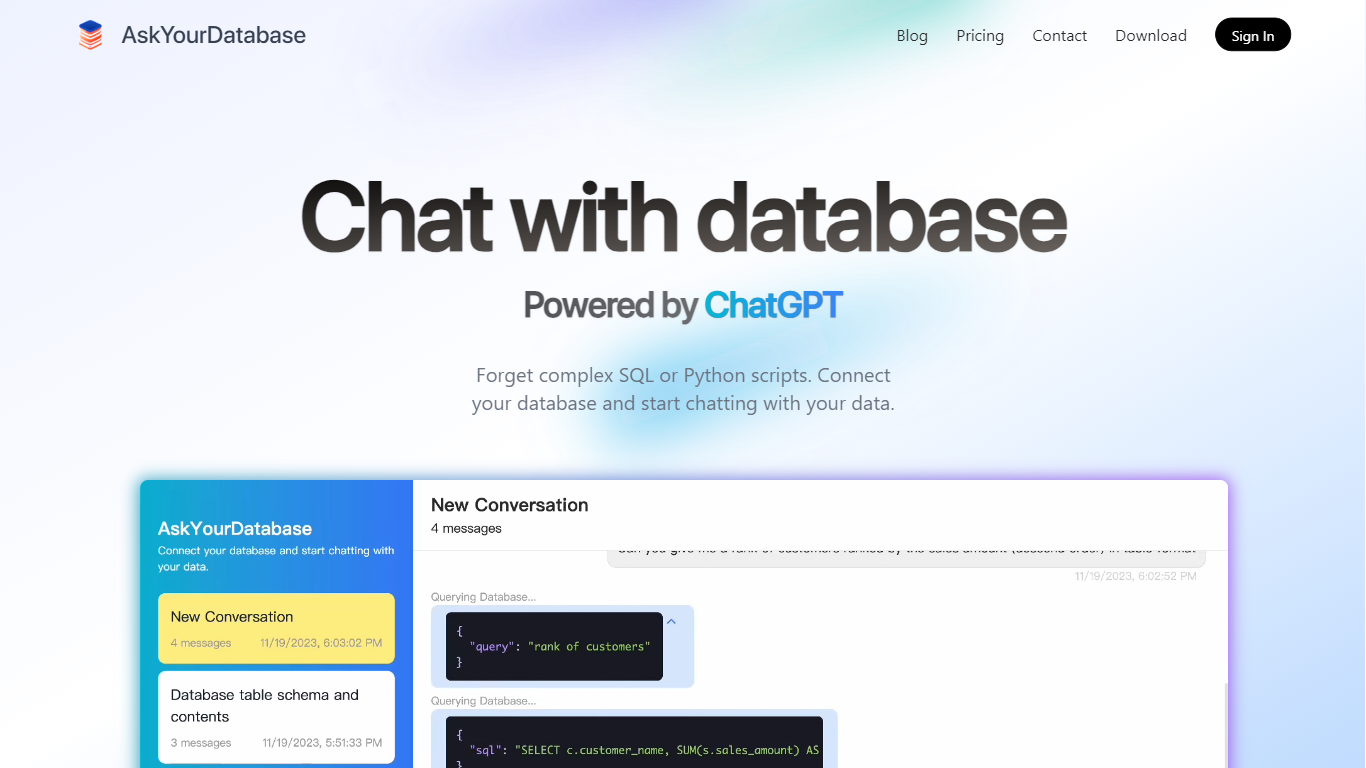Click the 'rank of customers' query code block
This screenshot has width=1366, height=768.
(554, 646)
